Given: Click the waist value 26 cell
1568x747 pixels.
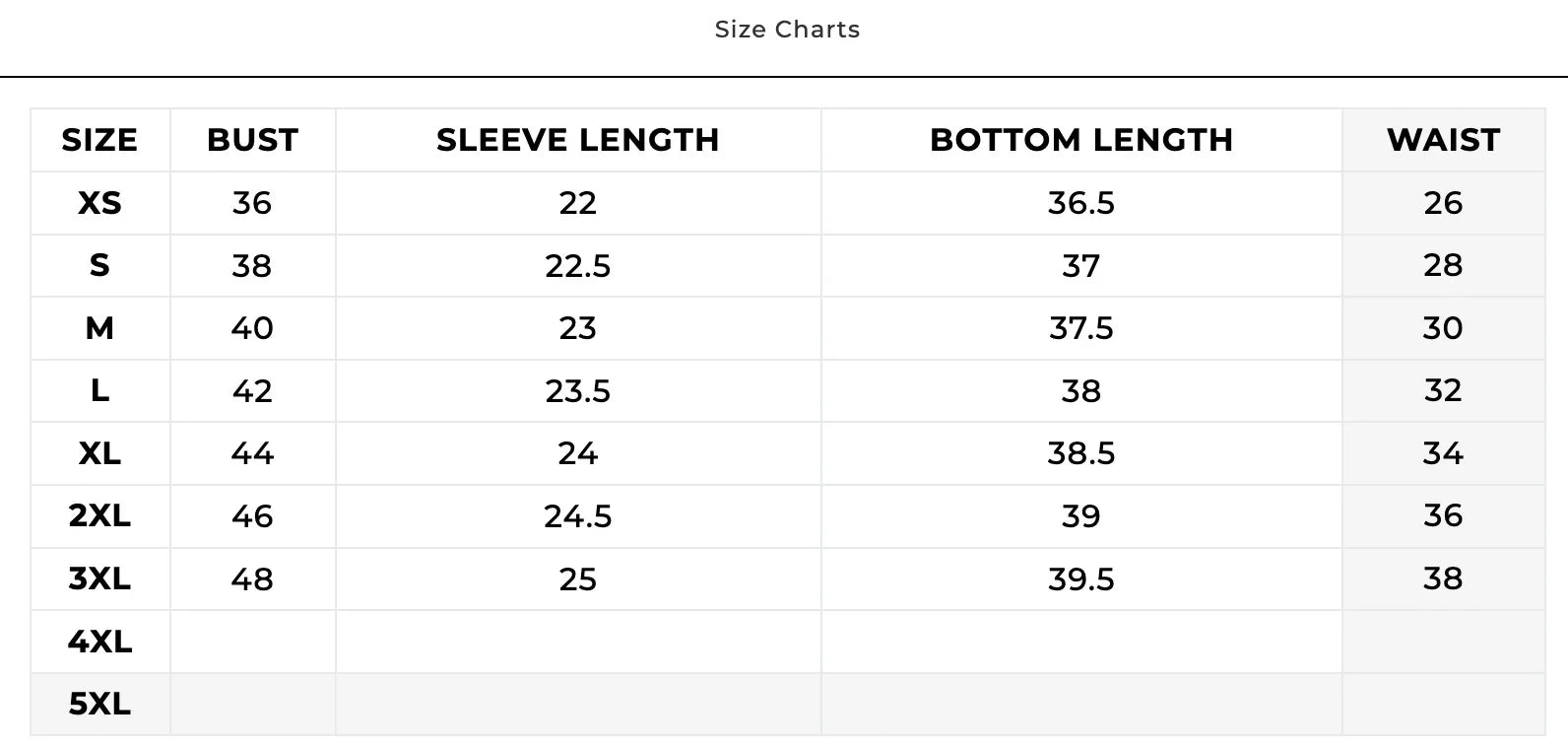Looking at the screenshot, I should (1443, 203).
